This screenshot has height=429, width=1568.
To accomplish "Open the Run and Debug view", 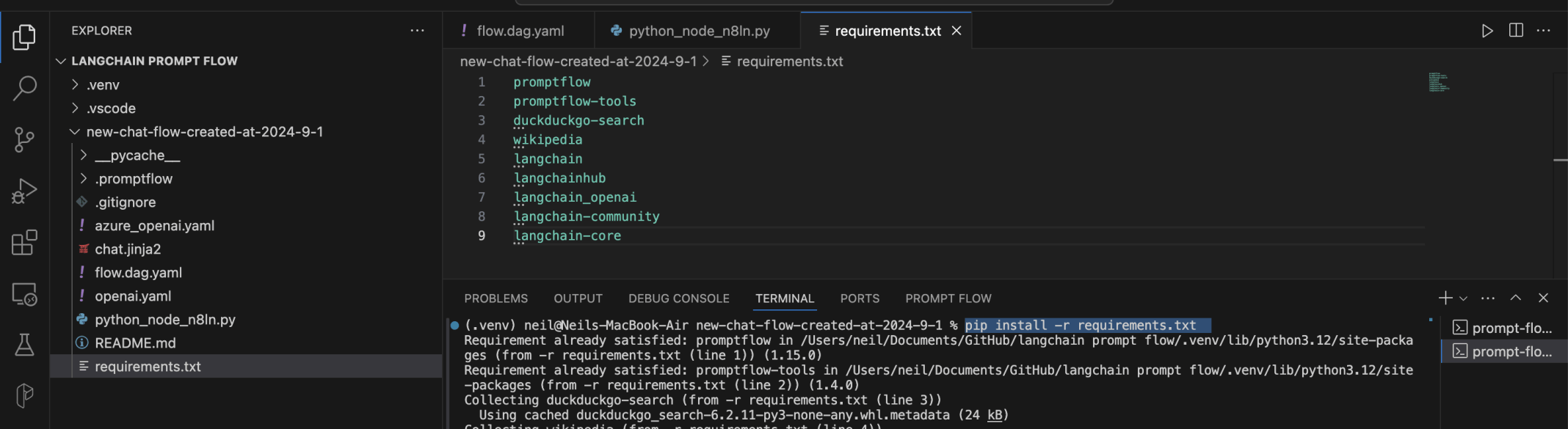I will click(24, 191).
